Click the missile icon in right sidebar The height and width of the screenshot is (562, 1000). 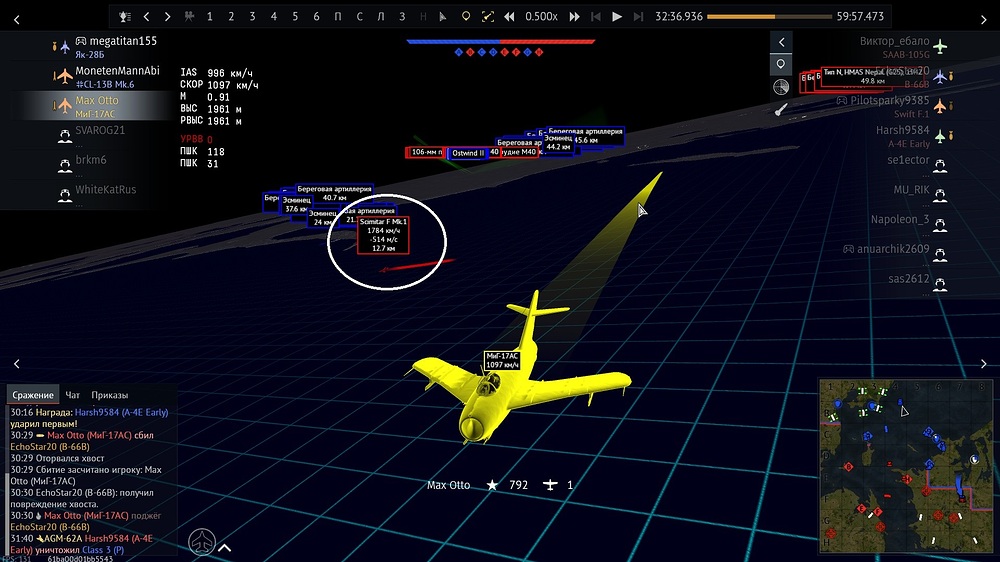click(782, 109)
